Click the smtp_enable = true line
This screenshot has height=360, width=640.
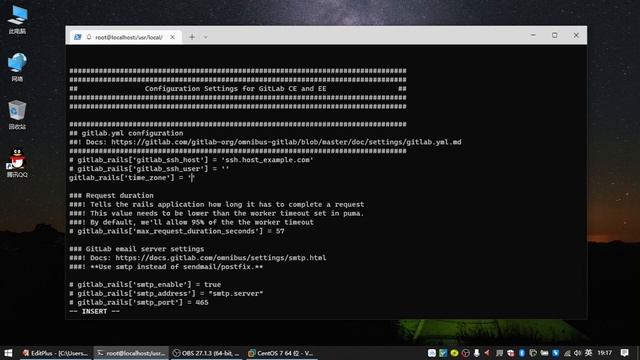145,284
